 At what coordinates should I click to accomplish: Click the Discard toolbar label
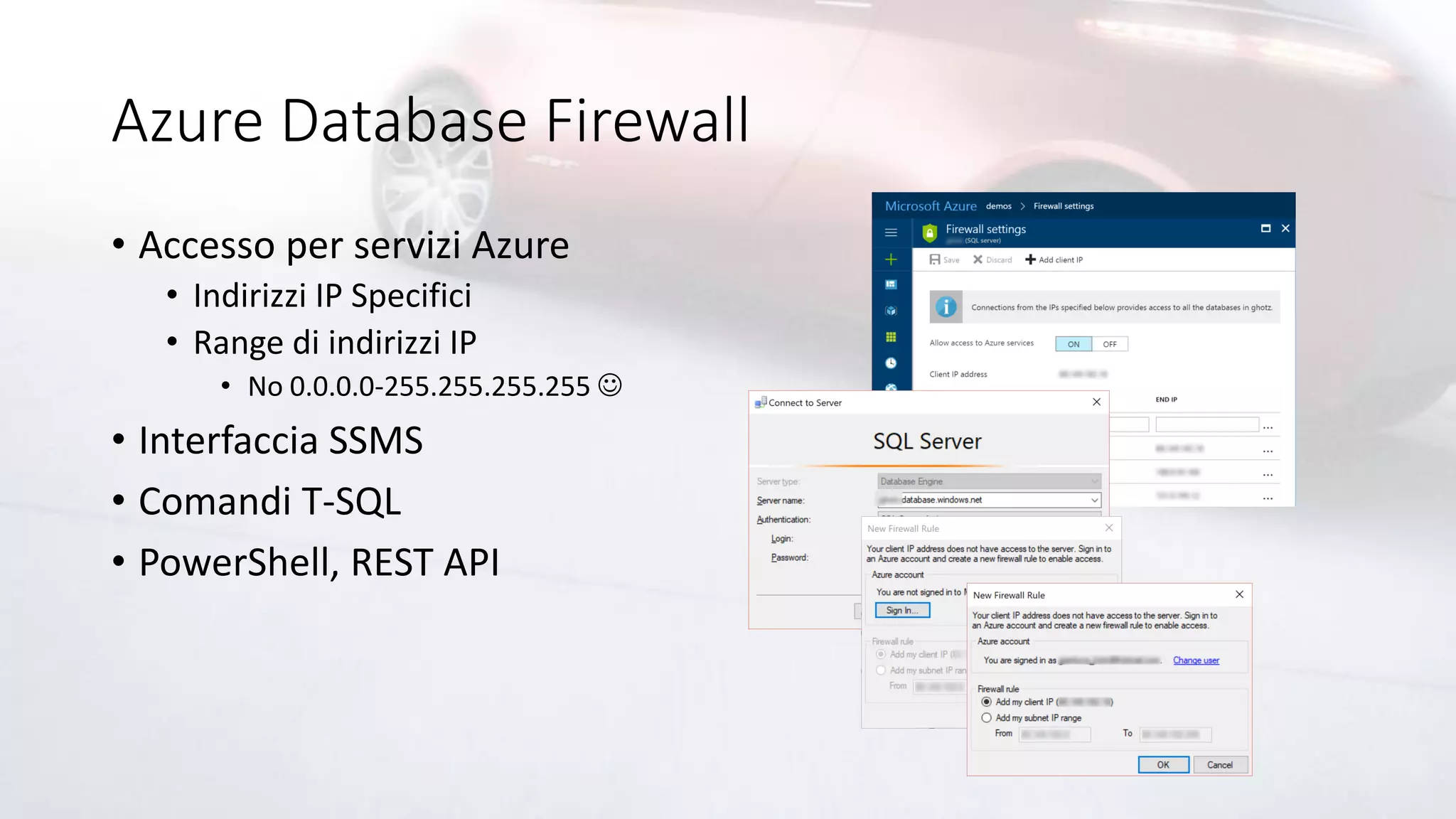(999, 260)
